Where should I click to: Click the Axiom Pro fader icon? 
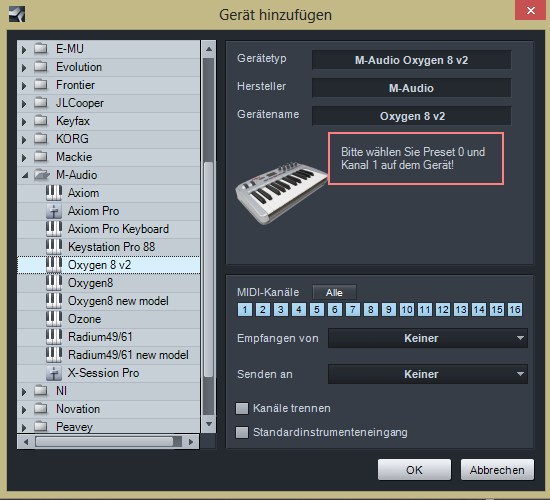[54, 211]
